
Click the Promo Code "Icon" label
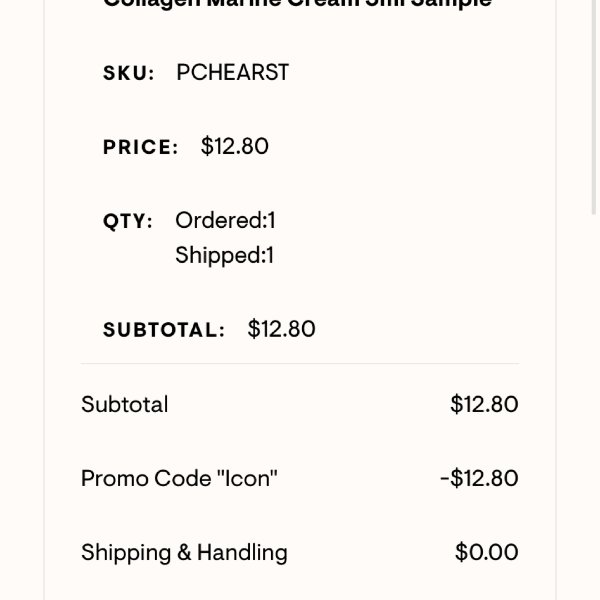pos(179,478)
